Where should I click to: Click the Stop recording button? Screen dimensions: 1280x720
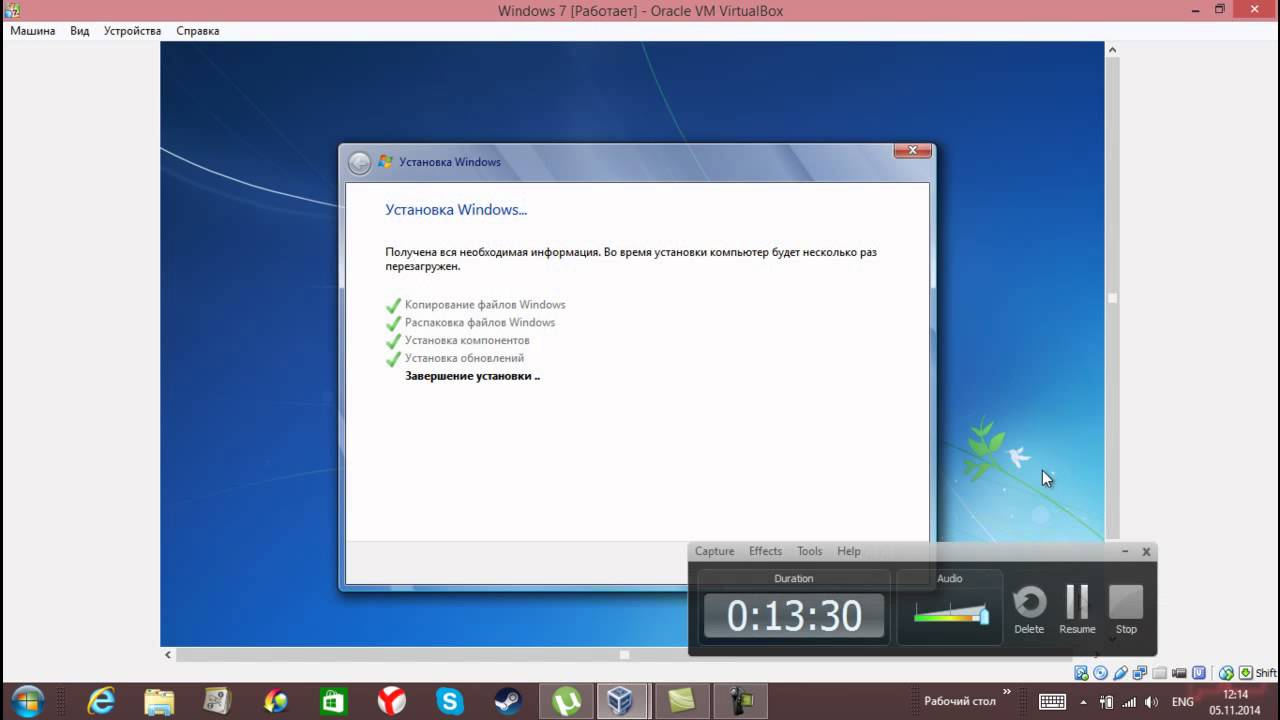pos(1126,610)
